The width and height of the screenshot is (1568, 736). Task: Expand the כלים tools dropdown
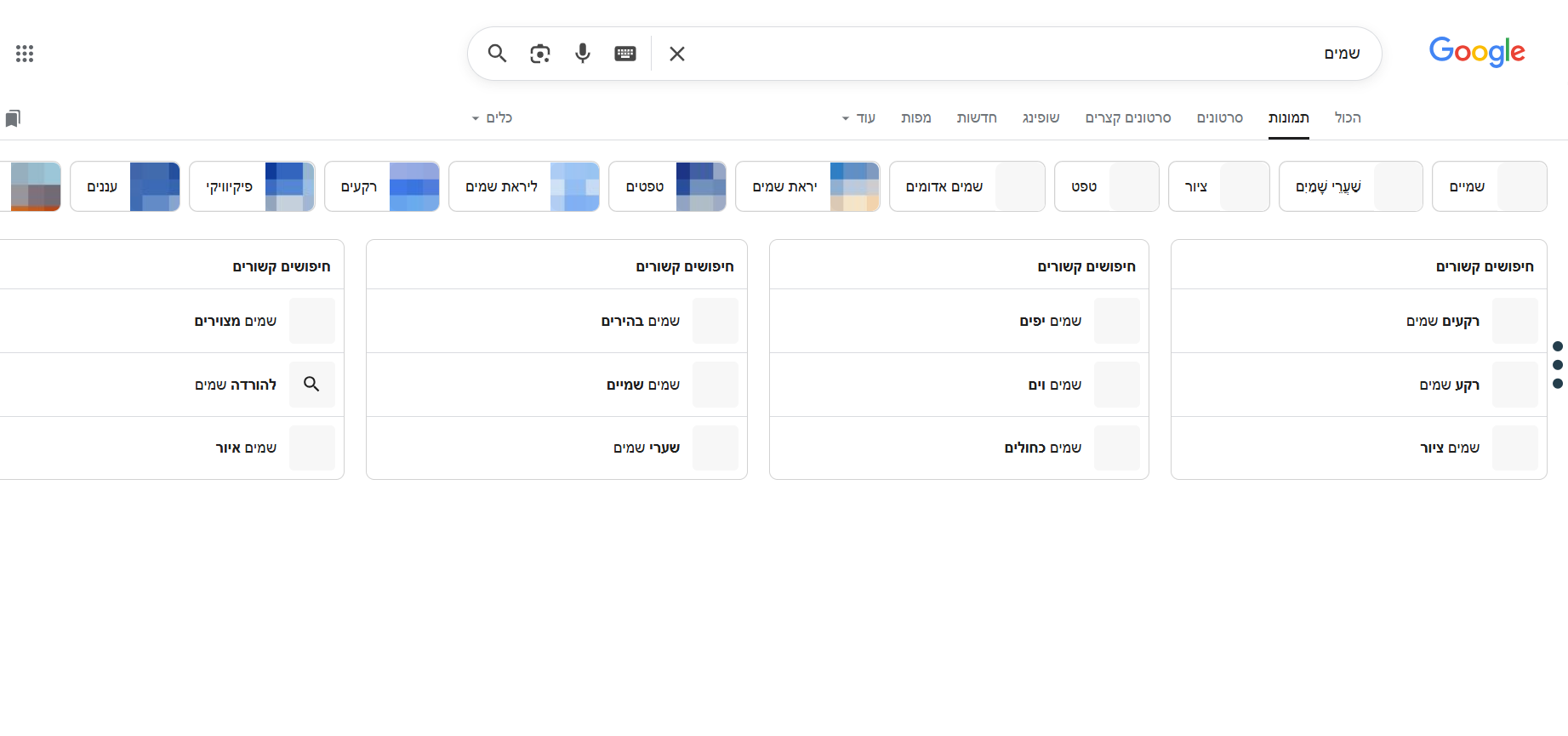coord(492,117)
